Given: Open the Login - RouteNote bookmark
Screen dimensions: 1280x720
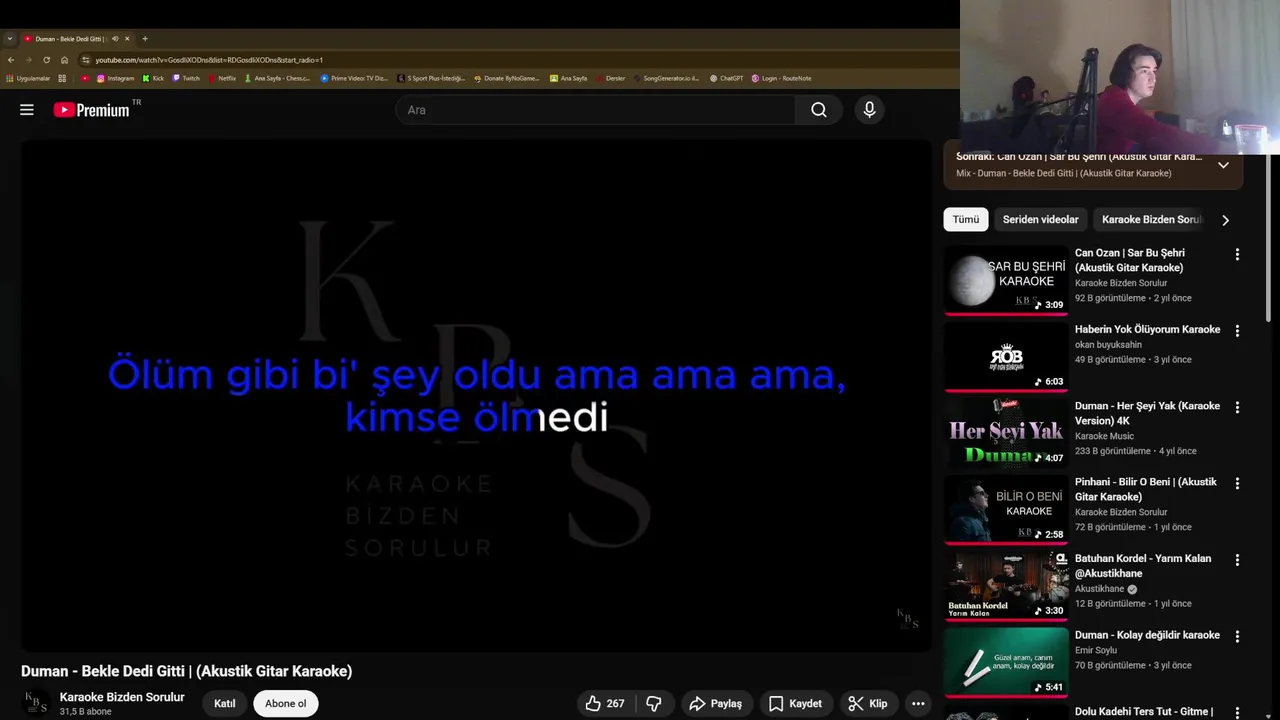Looking at the screenshot, I should [781, 78].
